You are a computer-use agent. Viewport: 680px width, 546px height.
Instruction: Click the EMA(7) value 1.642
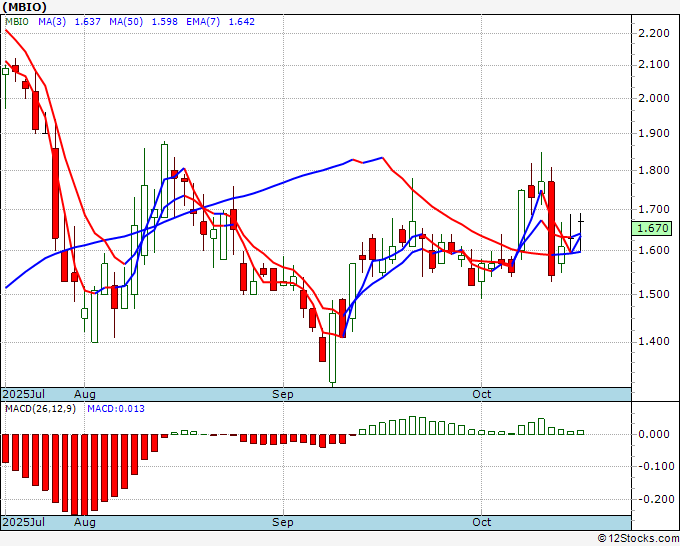[x=242, y=22]
